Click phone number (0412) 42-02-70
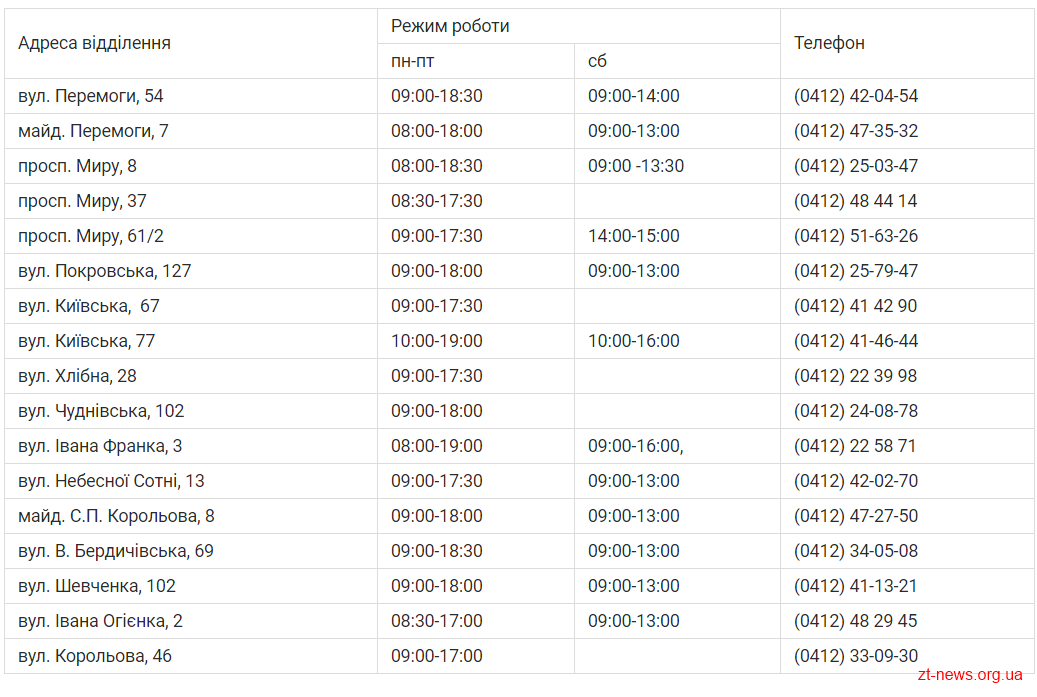The height and width of the screenshot is (697, 1037). coord(856,481)
